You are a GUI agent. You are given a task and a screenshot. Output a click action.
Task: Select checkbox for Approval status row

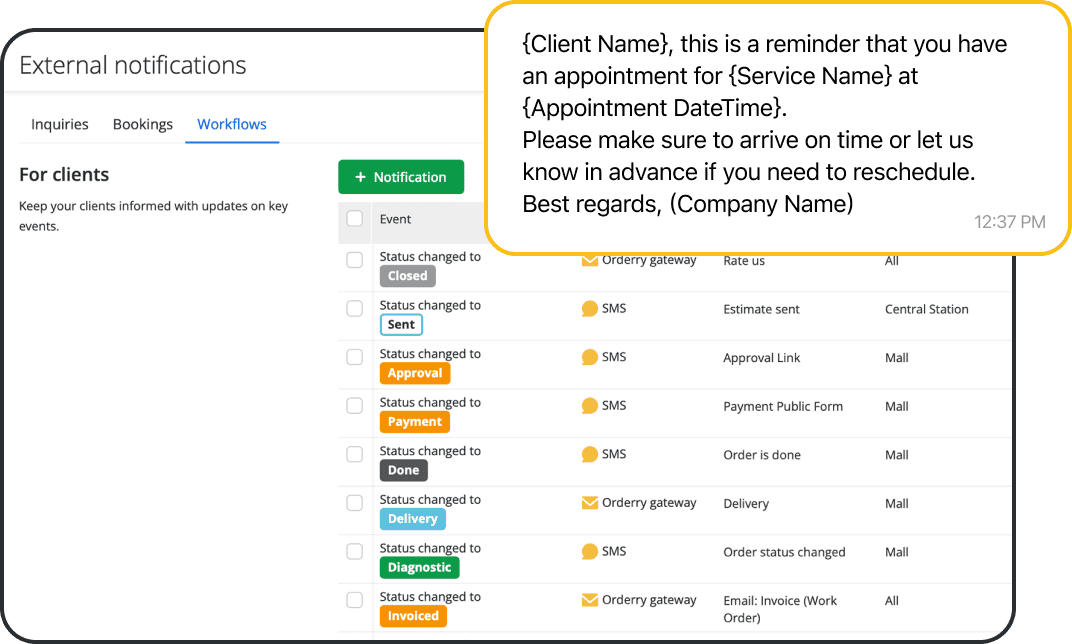point(355,357)
